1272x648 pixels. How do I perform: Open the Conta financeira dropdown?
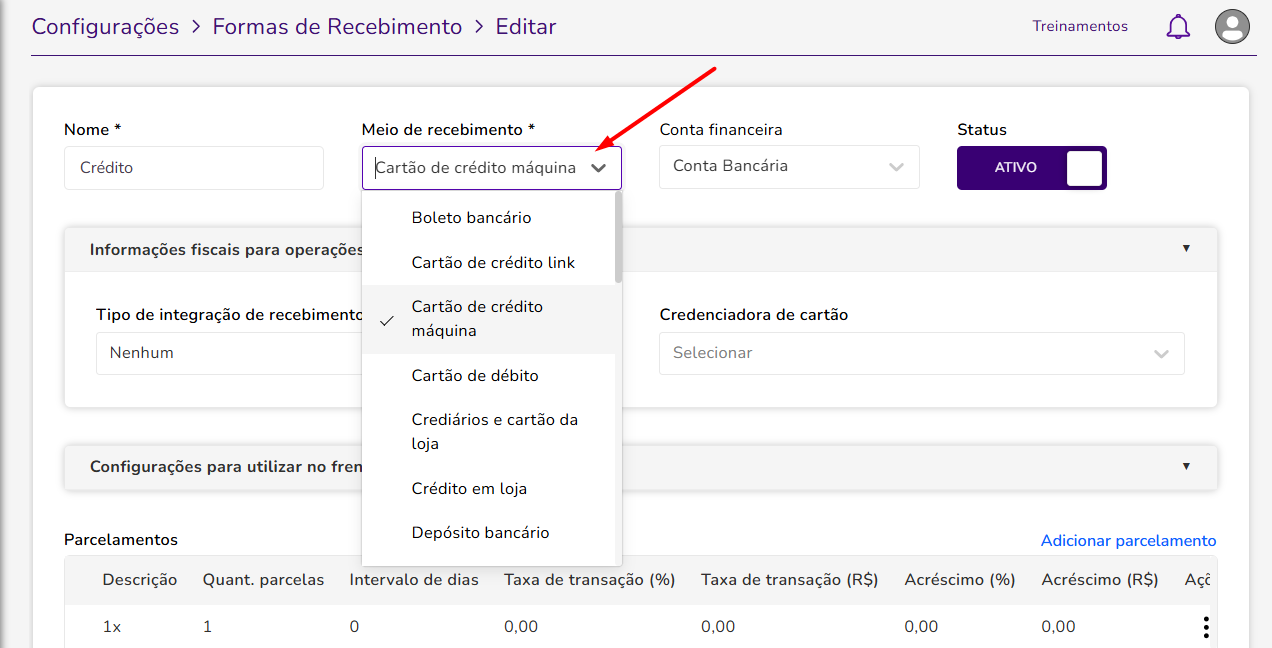tap(789, 167)
